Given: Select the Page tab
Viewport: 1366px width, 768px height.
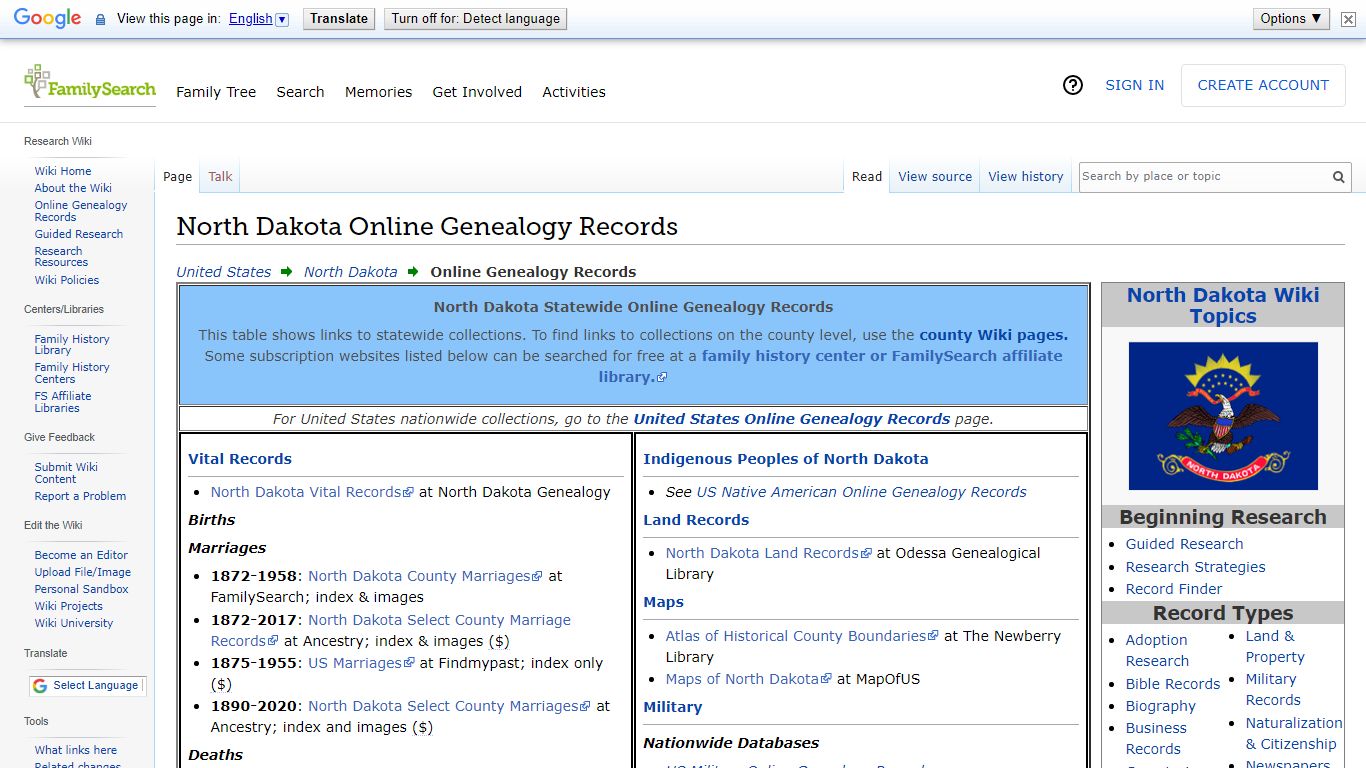Looking at the screenshot, I should tap(177, 177).
